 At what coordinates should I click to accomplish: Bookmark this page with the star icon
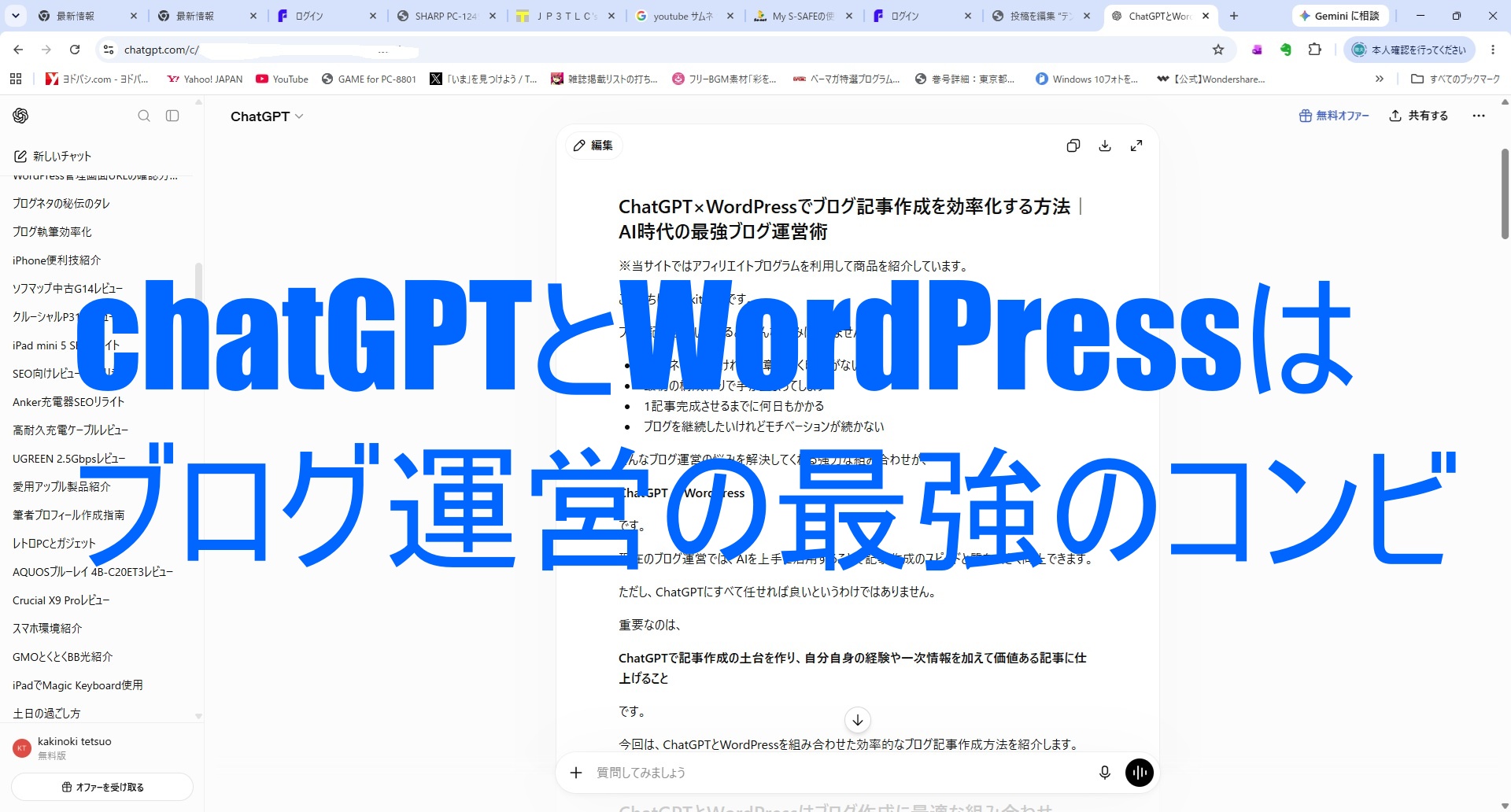tap(1218, 50)
